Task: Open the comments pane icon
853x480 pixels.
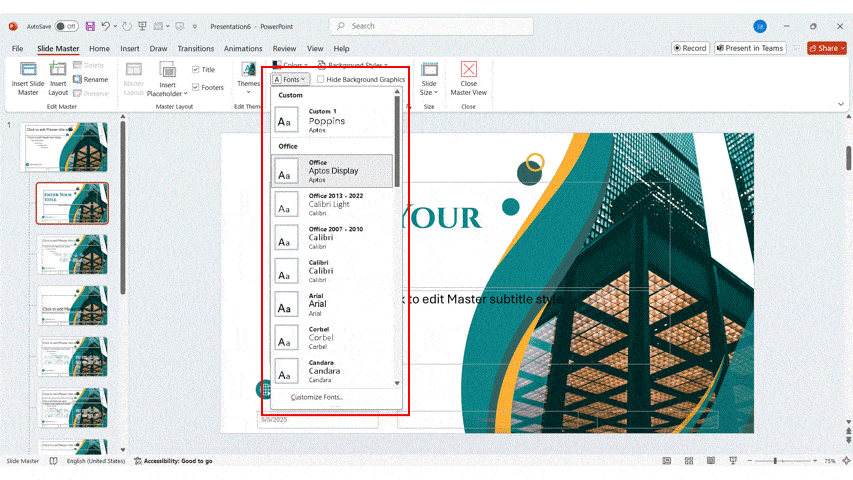Action: click(797, 48)
